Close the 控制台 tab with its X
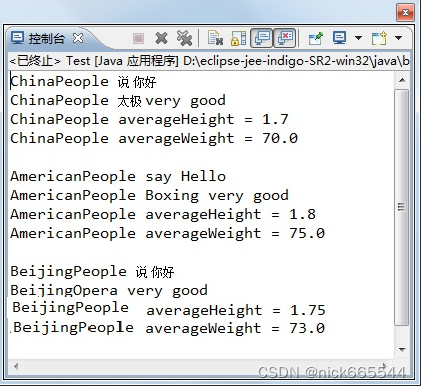This screenshot has width=422, height=388. tap(78, 38)
